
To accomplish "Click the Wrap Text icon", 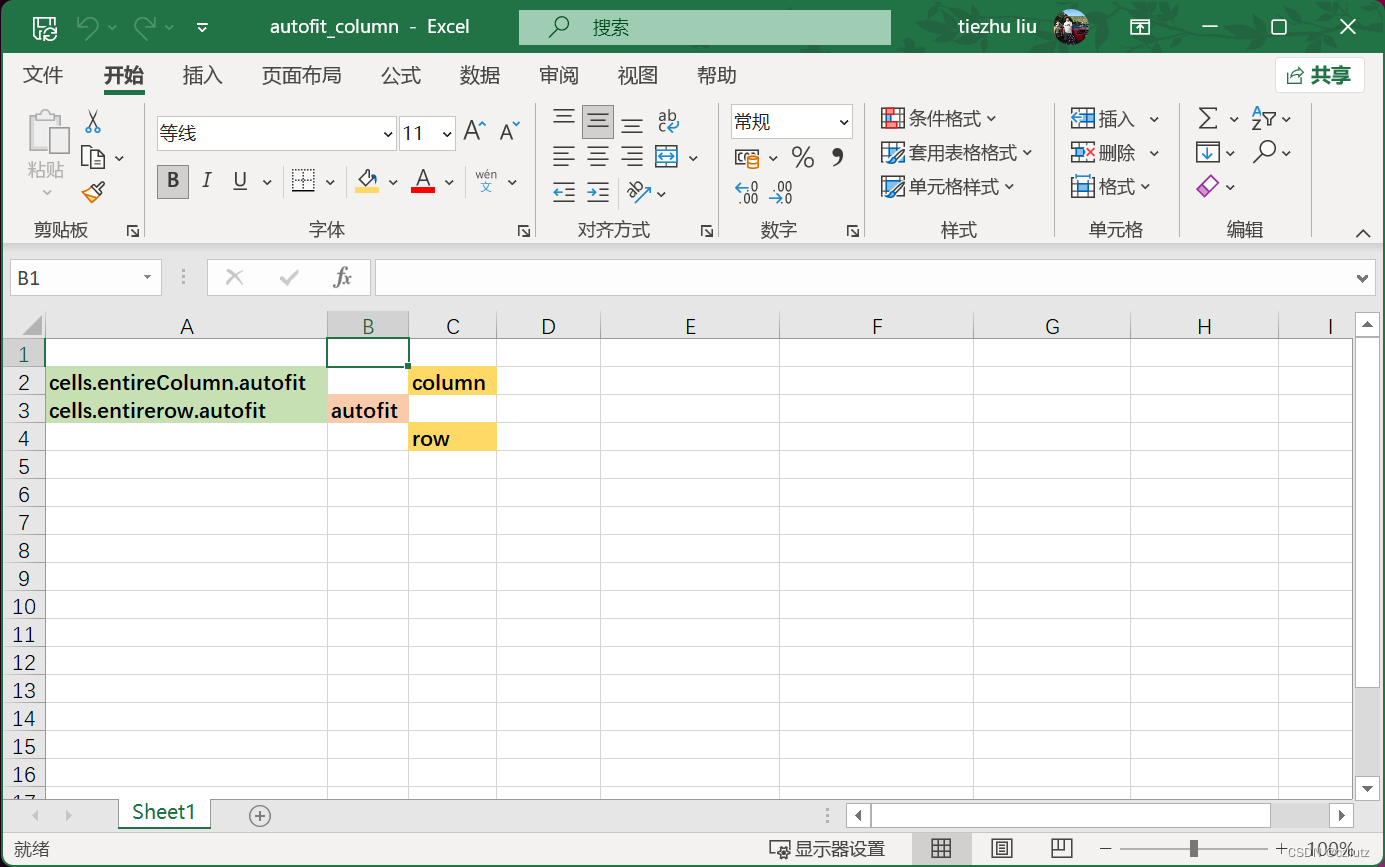I will 669,122.
